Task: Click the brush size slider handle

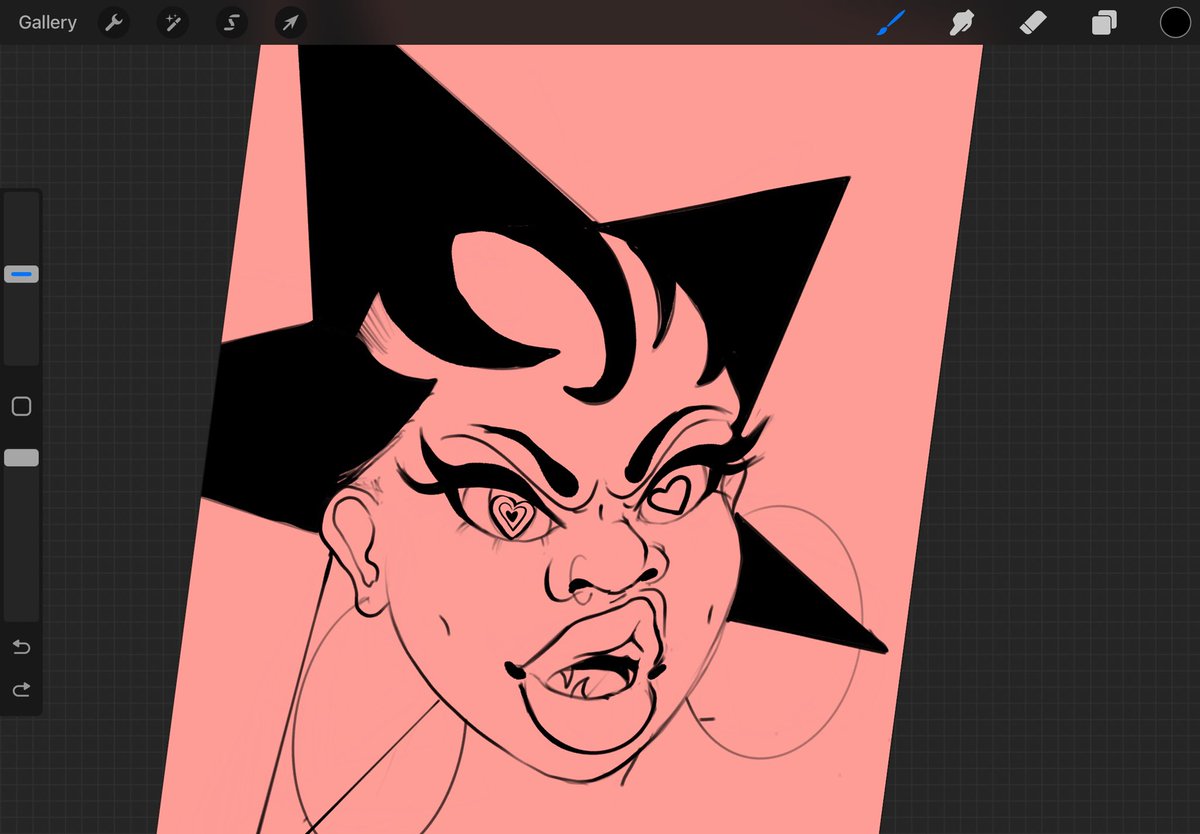Action: pyautogui.click(x=21, y=274)
